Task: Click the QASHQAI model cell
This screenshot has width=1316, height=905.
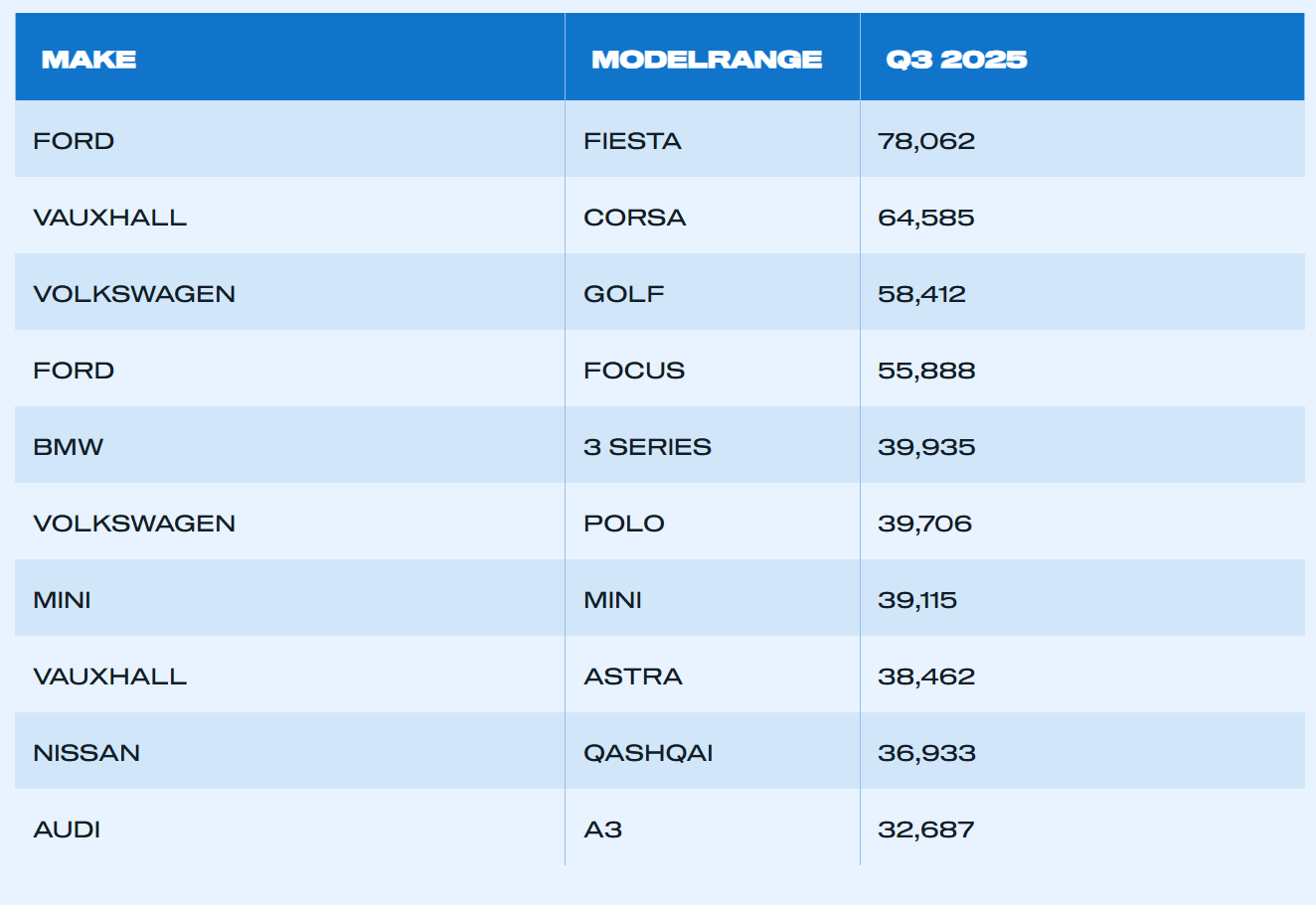Action: click(648, 753)
